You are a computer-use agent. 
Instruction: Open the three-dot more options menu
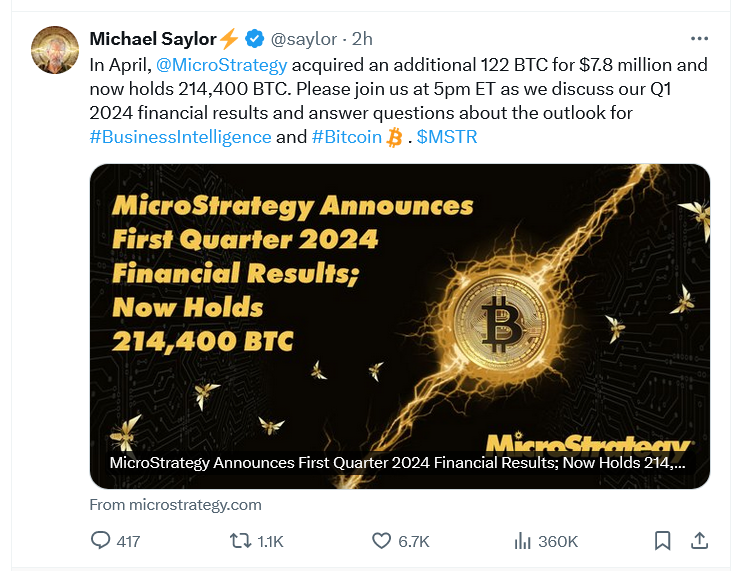click(x=699, y=39)
